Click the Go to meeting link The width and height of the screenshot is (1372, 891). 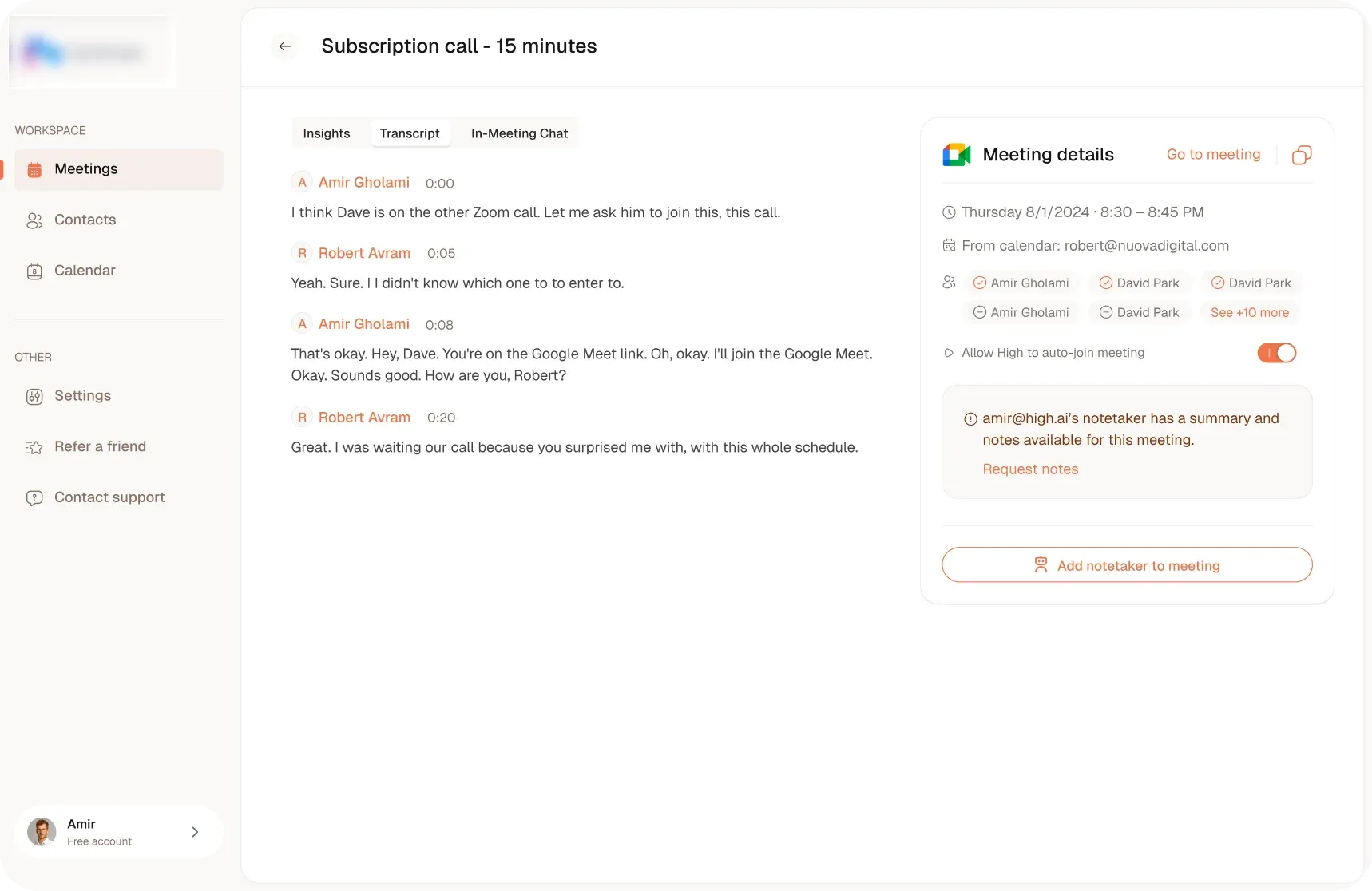click(1213, 155)
